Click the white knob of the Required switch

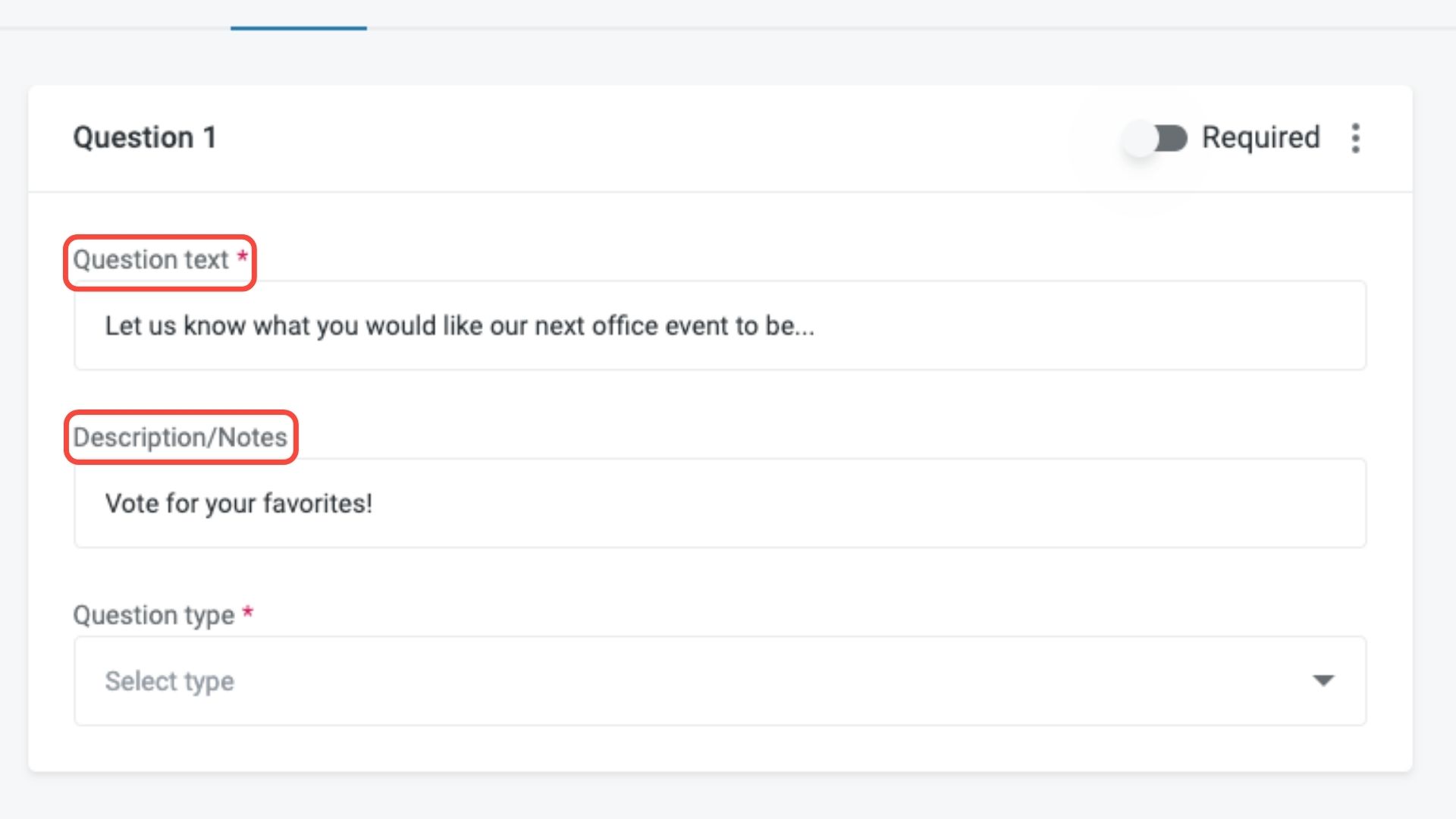point(1140,139)
